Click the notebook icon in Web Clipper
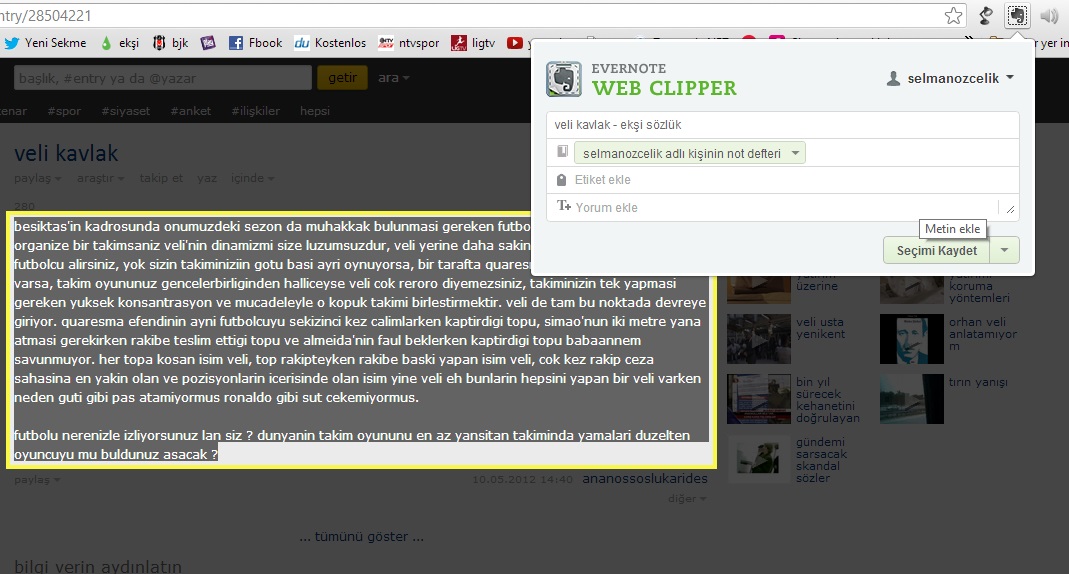1069x574 pixels. (x=562, y=151)
